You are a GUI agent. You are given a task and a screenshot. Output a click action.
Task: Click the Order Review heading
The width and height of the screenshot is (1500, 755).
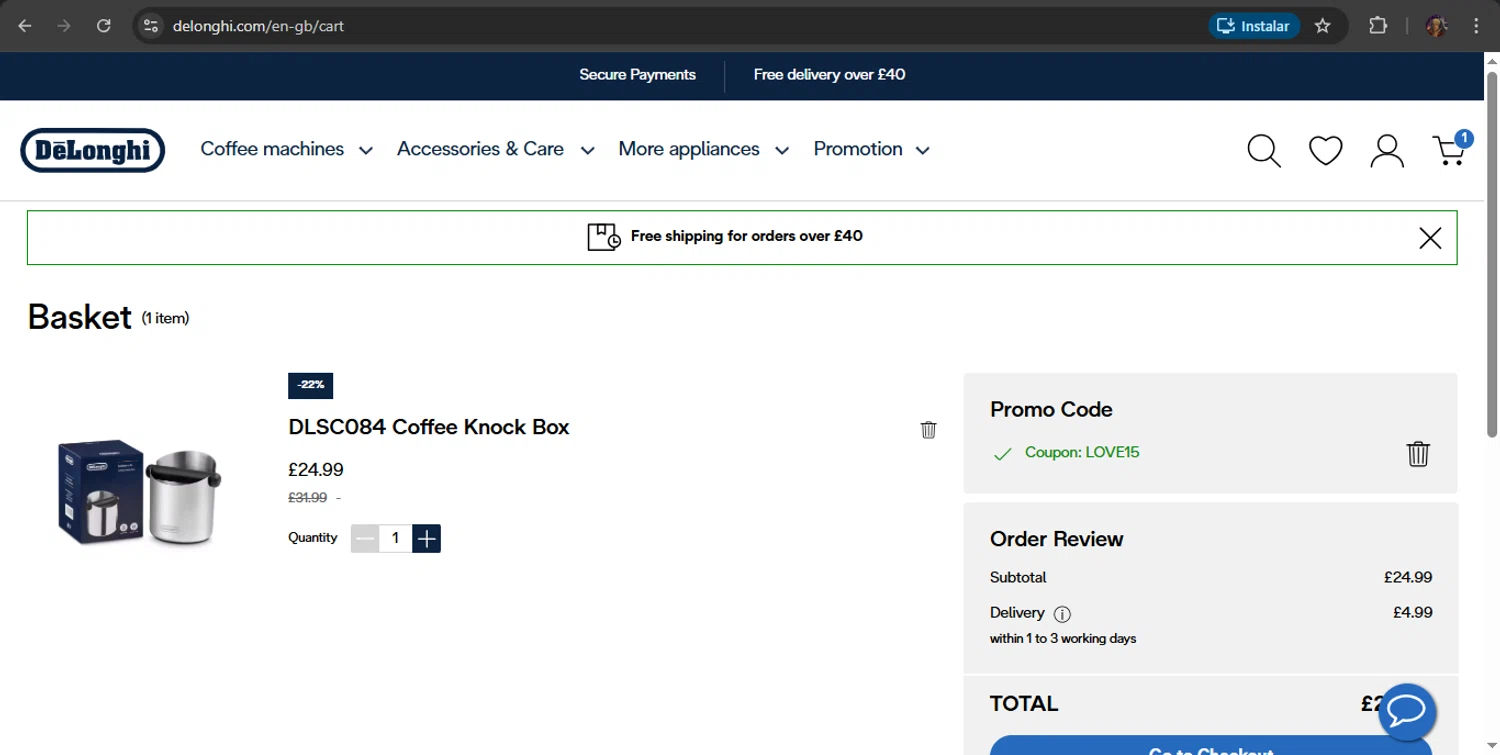pyautogui.click(x=1056, y=539)
